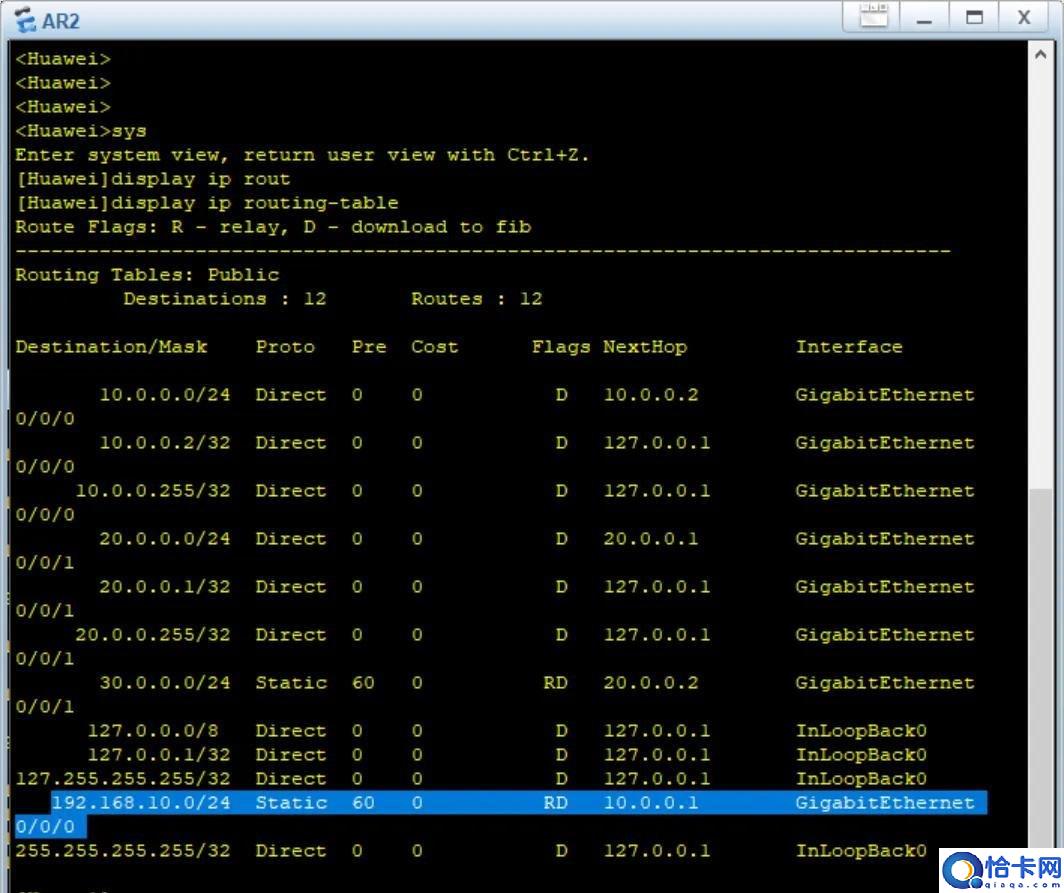This screenshot has width=1064, height=893.
Task: Click the scrollbar up arrow
Action: pyautogui.click(x=1040, y=54)
